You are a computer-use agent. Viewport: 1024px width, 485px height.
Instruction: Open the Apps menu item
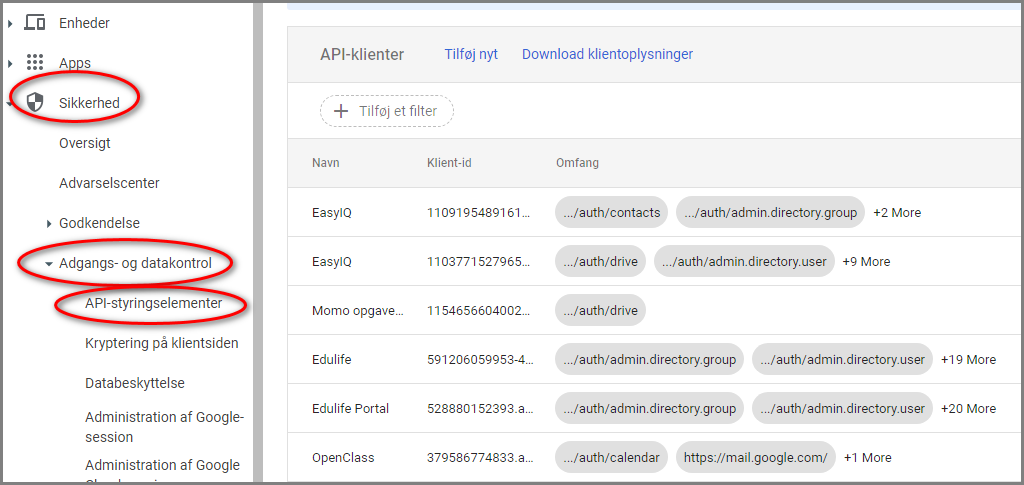tap(75, 63)
